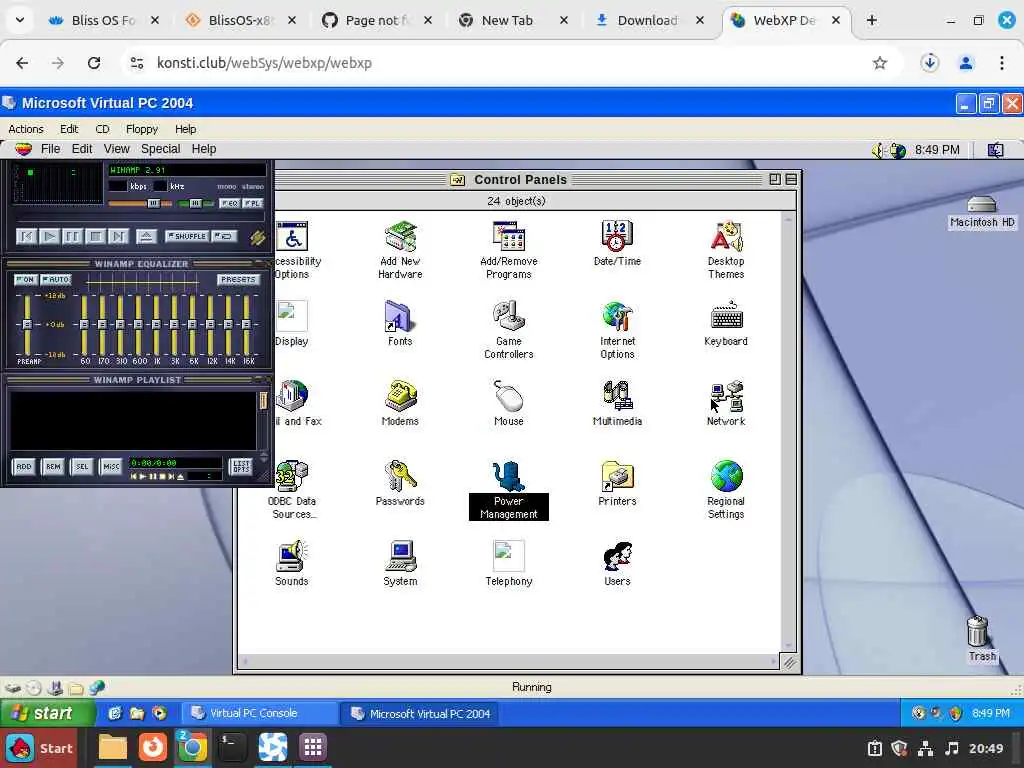Open the Modems icon
The height and width of the screenshot is (768, 1024).
click(x=400, y=403)
